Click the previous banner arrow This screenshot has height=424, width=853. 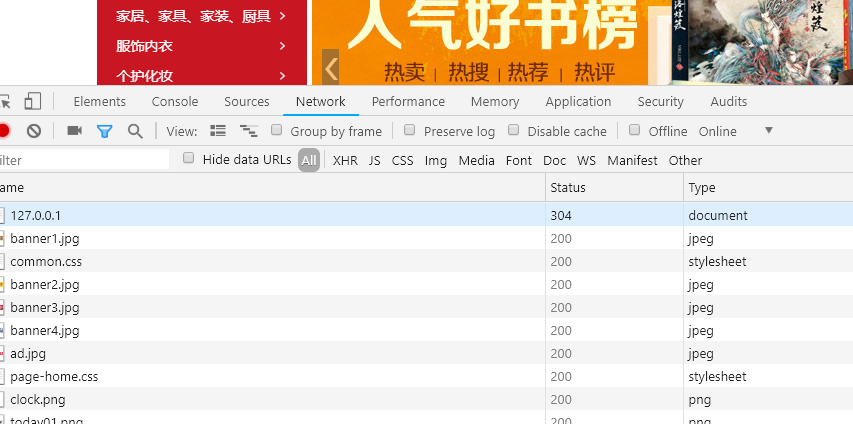331,68
